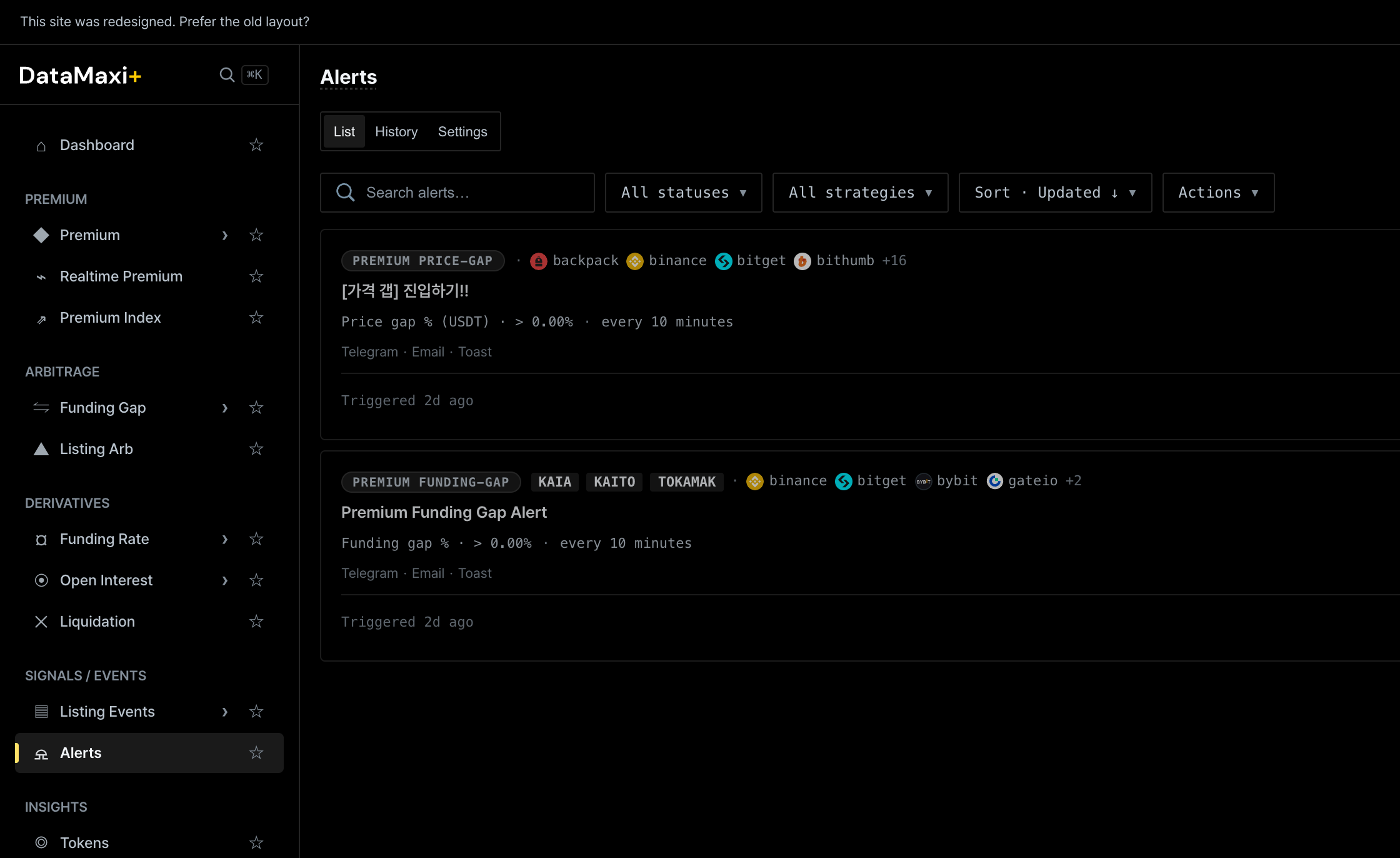This screenshot has height=858, width=1400.
Task: Click bitget logo in funding-gap alert
Action: coord(844,482)
